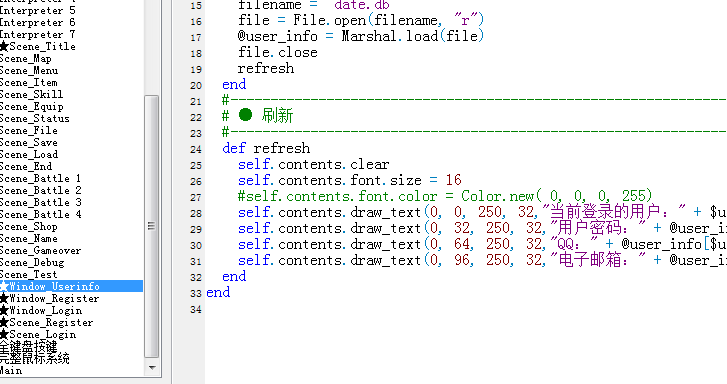Click the def refresh line

[266, 148]
